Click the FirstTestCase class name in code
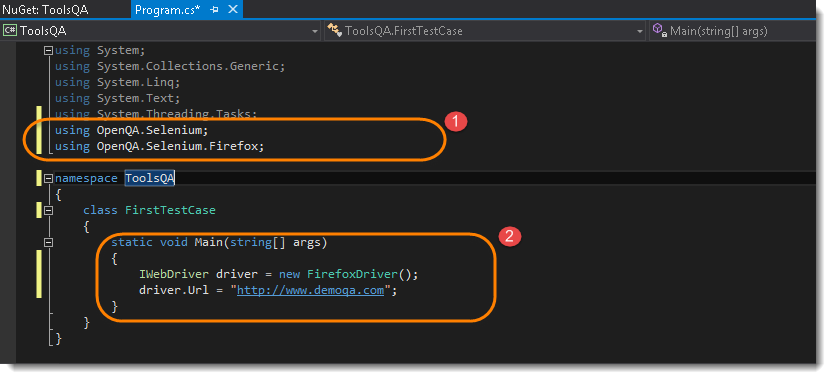 click(x=170, y=210)
